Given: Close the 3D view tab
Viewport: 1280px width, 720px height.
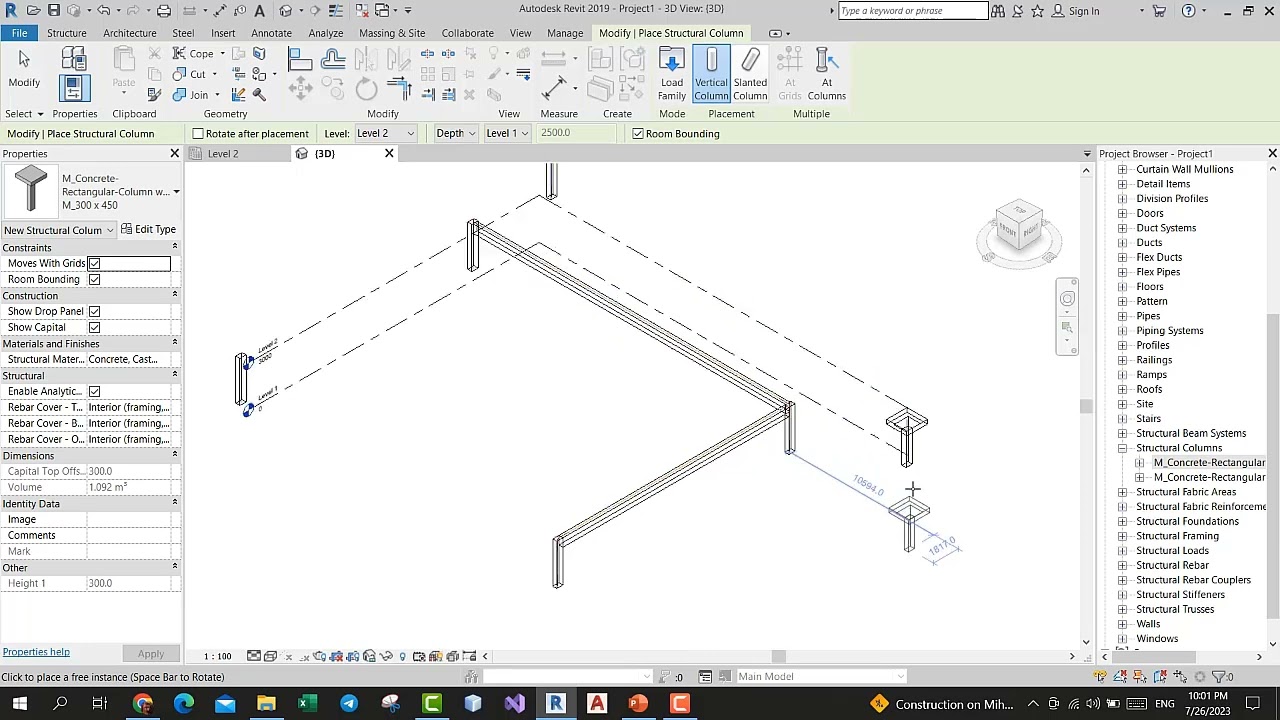Looking at the screenshot, I should [389, 154].
